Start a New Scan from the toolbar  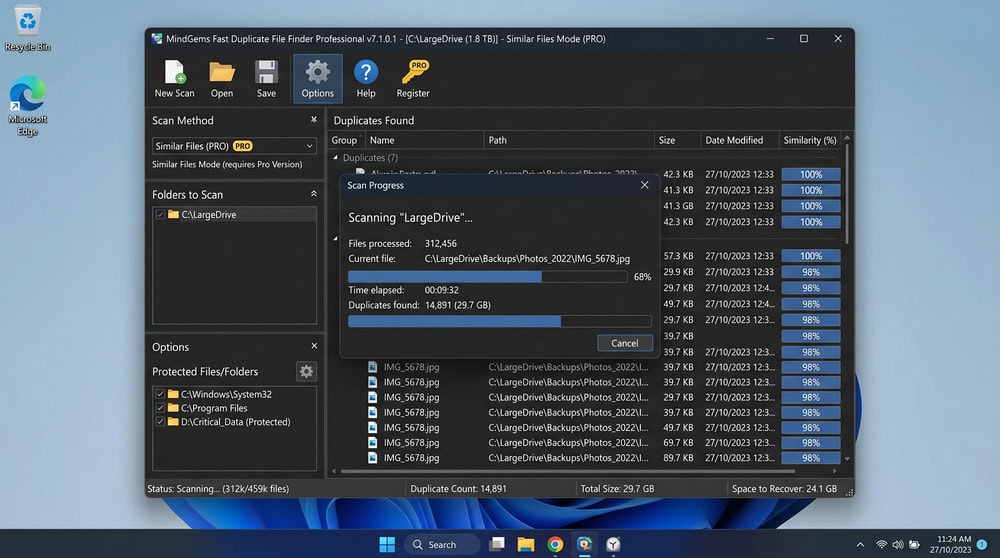[x=174, y=79]
